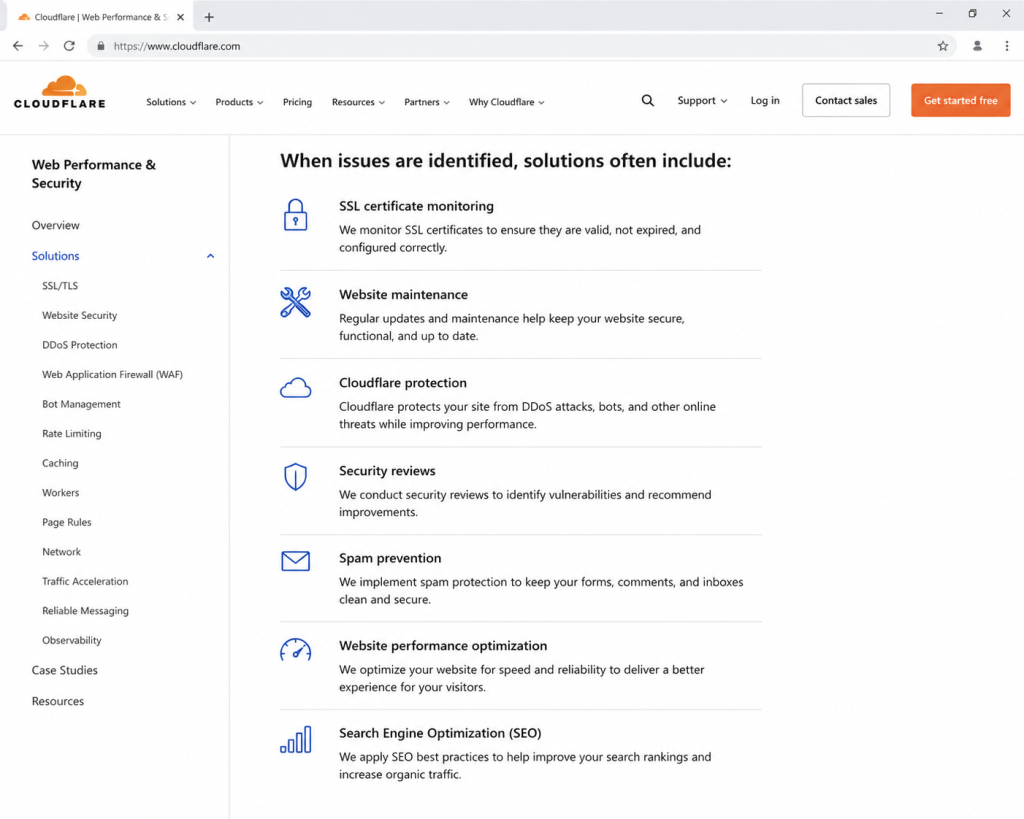Click the Contact sales button

(x=846, y=100)
